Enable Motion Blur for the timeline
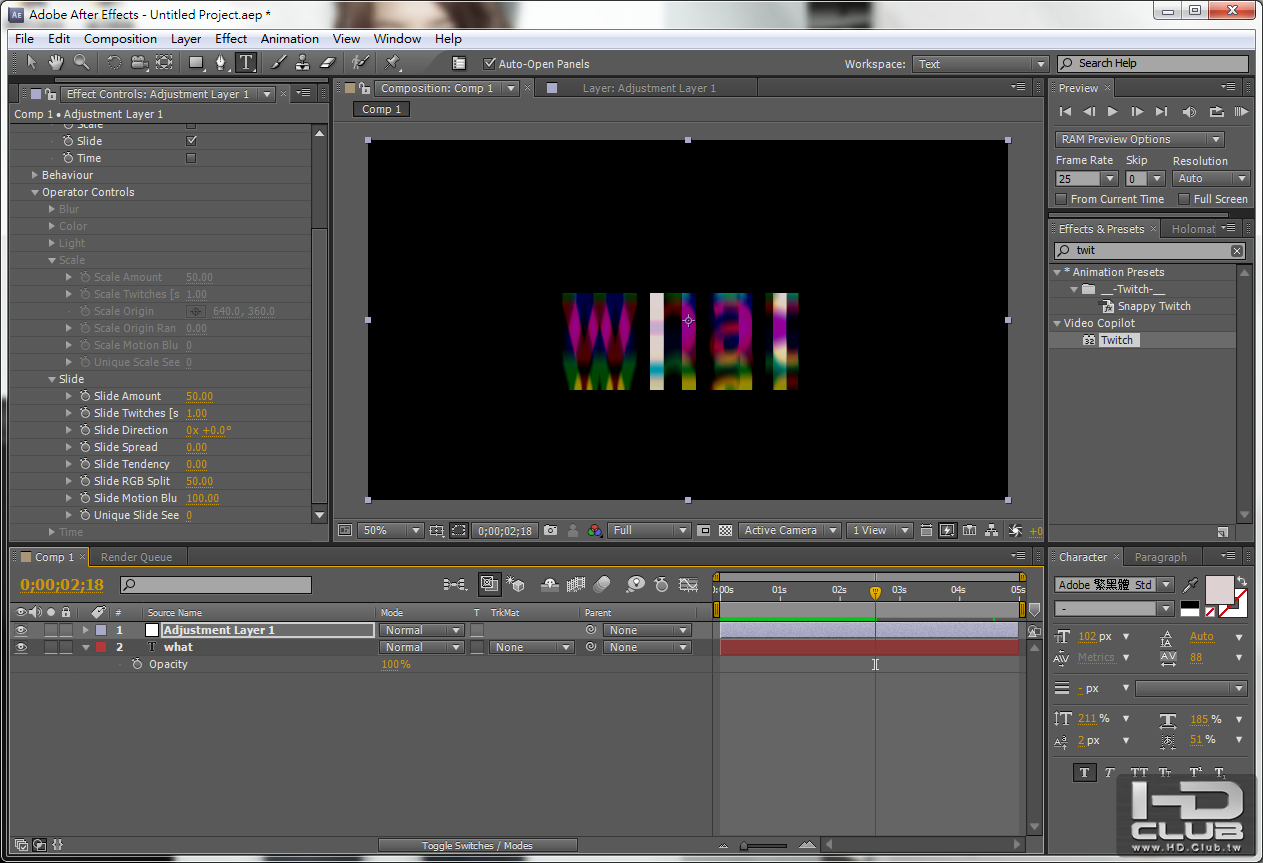Screen dimensions: 1263x863 click(602, 584)
